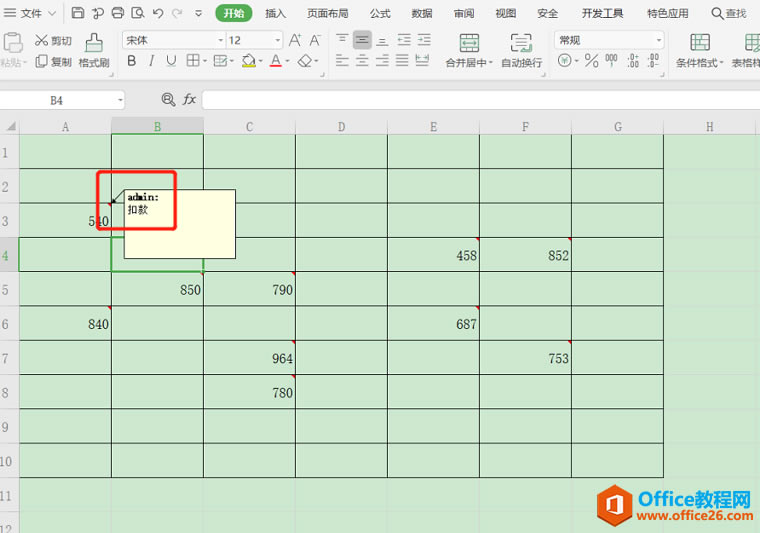The width and height of the screenshot is (760, 533).
Task: Click the percent style icon
Action: [592, 61]
